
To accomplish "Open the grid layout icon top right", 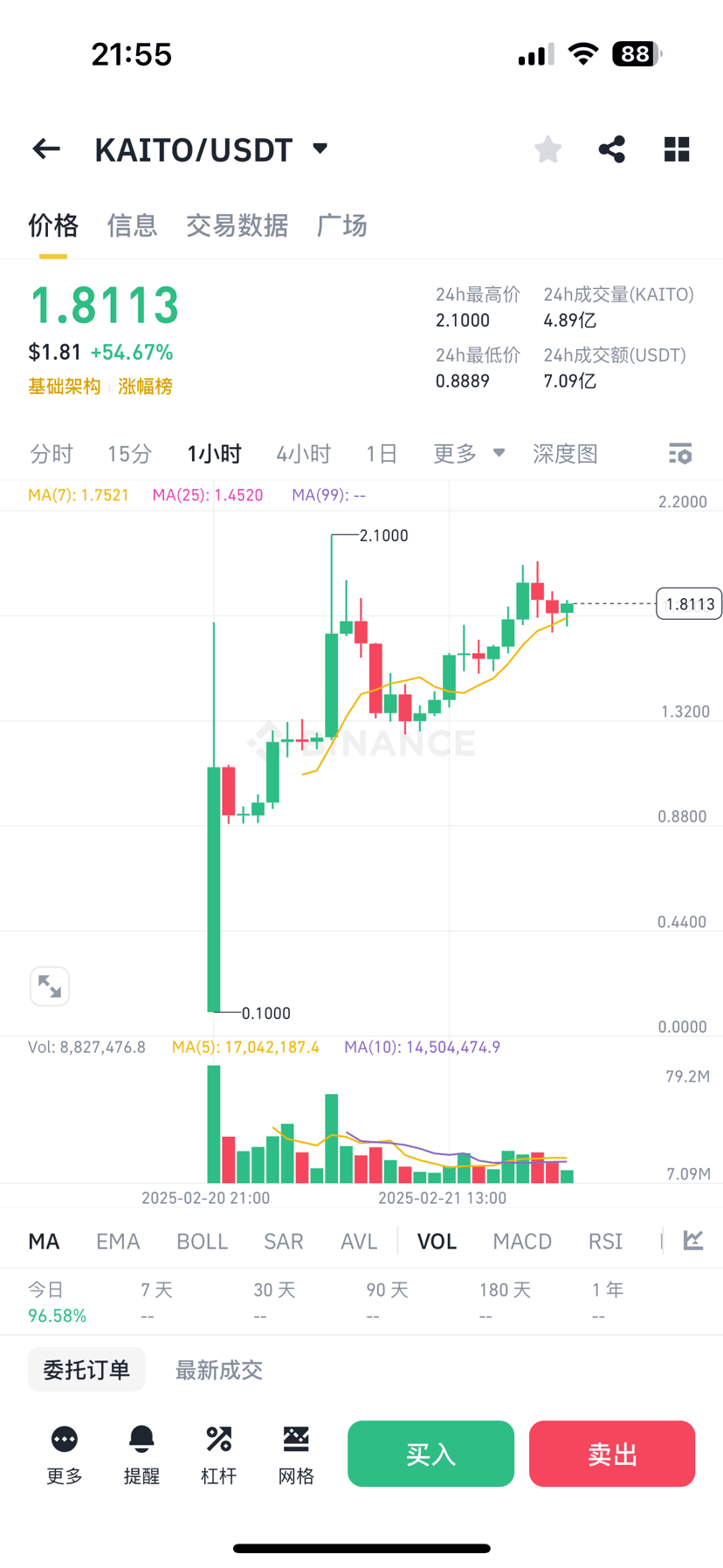I will (x=677, y=148).
